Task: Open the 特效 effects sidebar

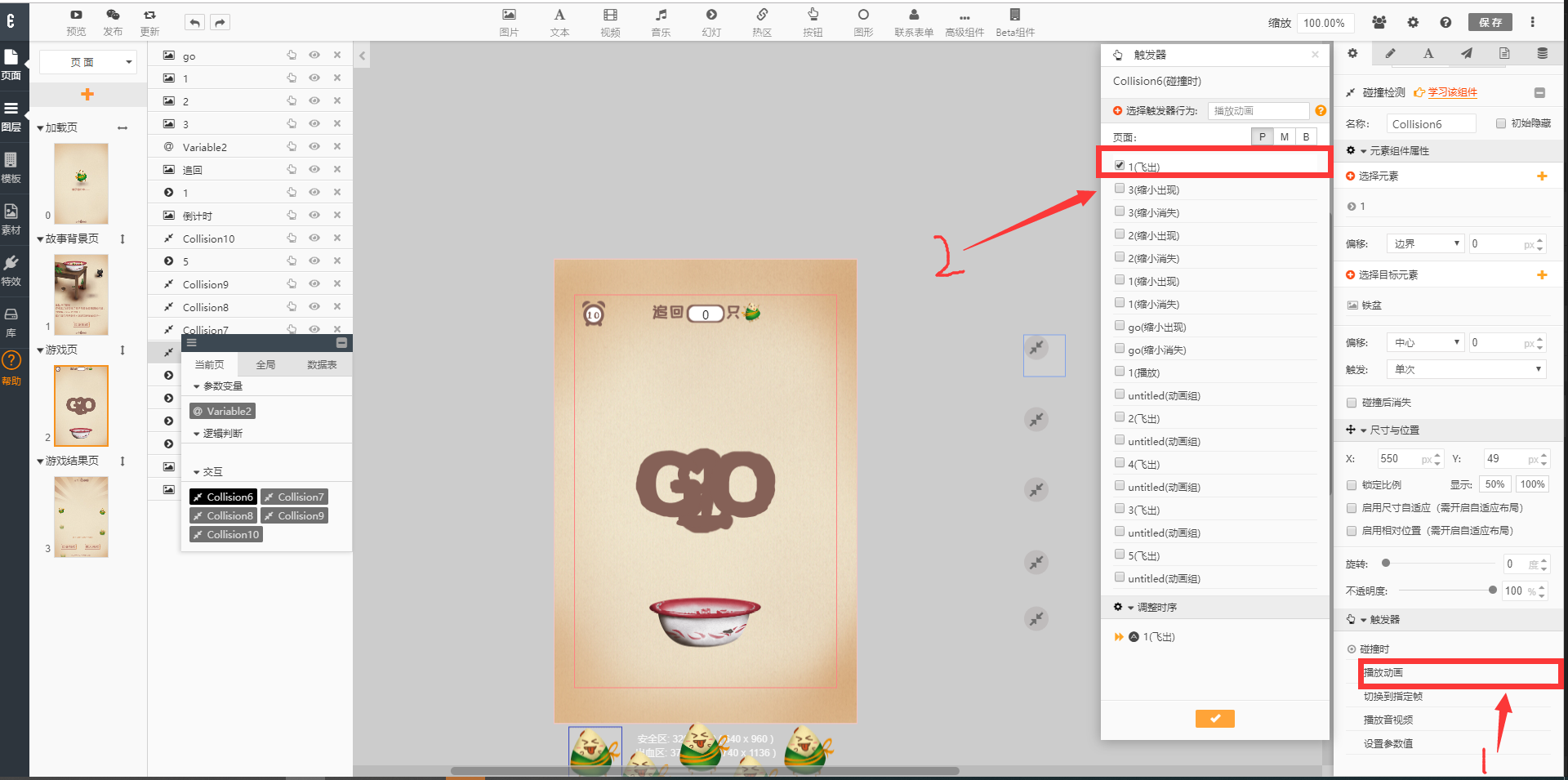Action: coord(11,270)
